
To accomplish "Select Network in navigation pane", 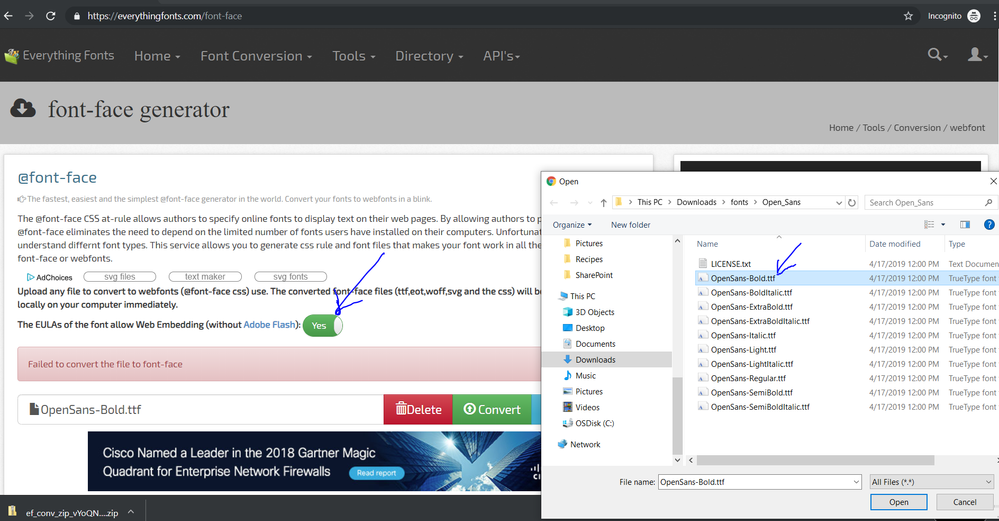I will 579,445.
